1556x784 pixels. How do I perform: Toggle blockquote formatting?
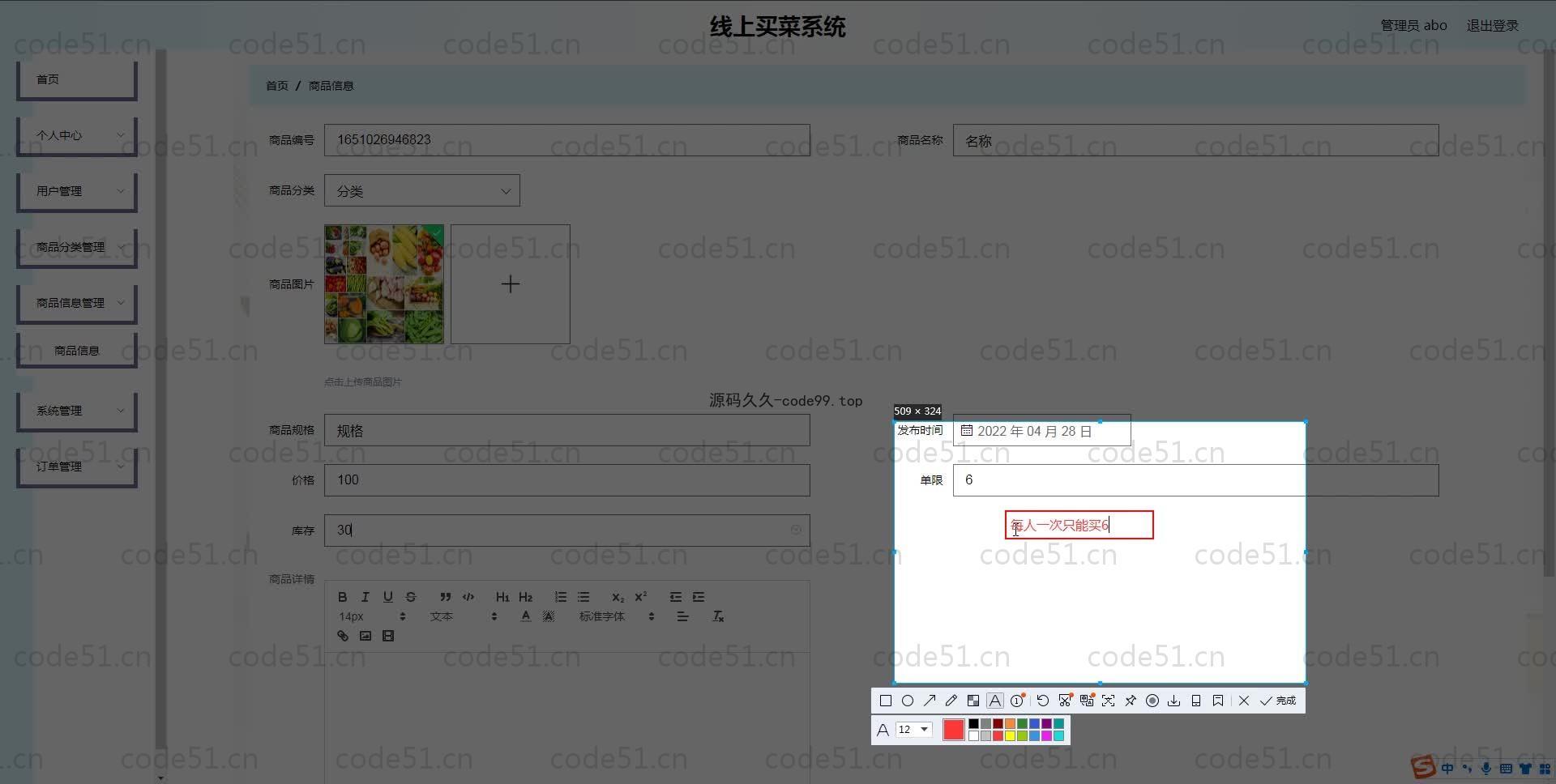(445, 597)
